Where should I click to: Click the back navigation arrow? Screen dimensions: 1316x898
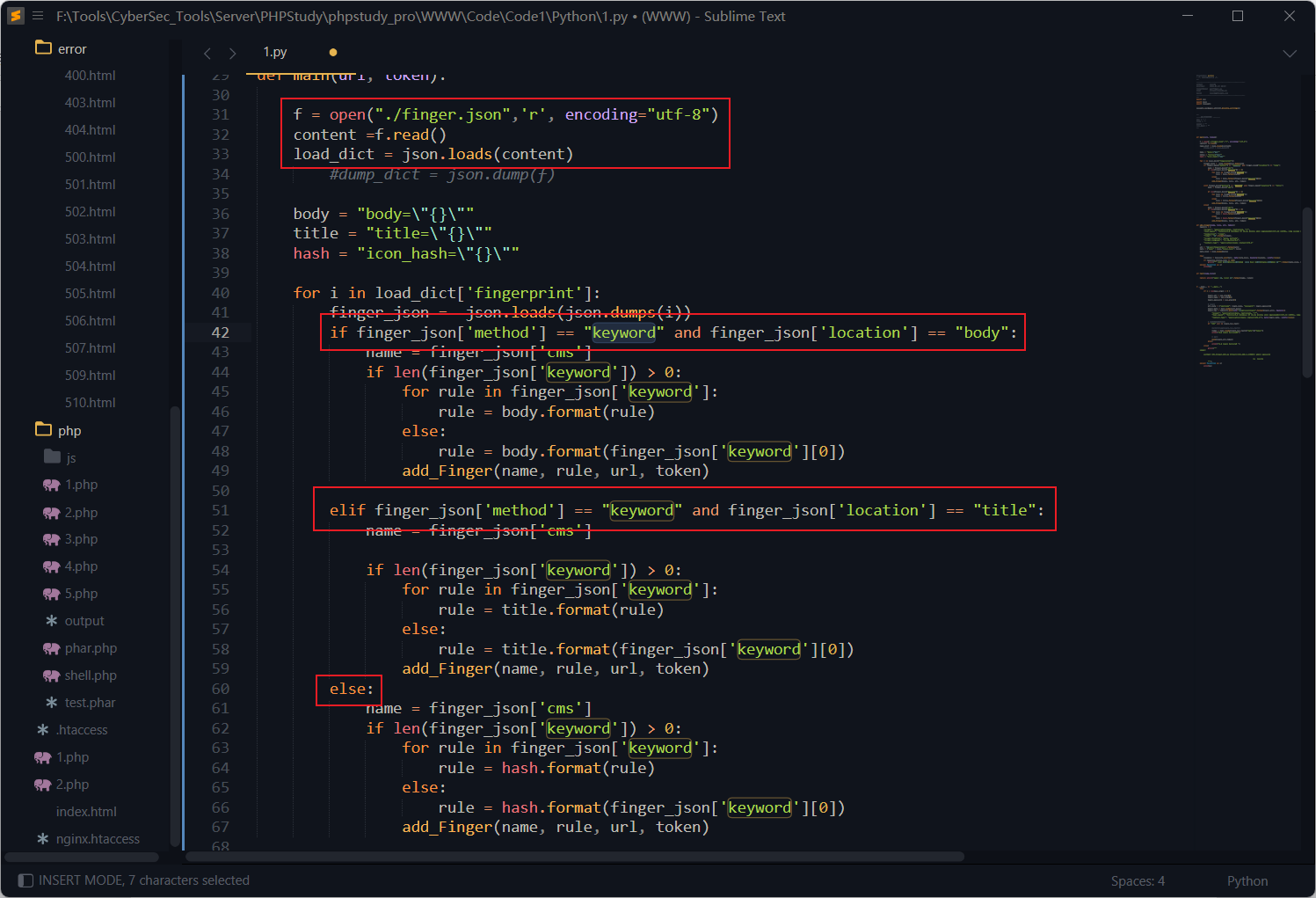pyautogui.click(x=207, y=54)
